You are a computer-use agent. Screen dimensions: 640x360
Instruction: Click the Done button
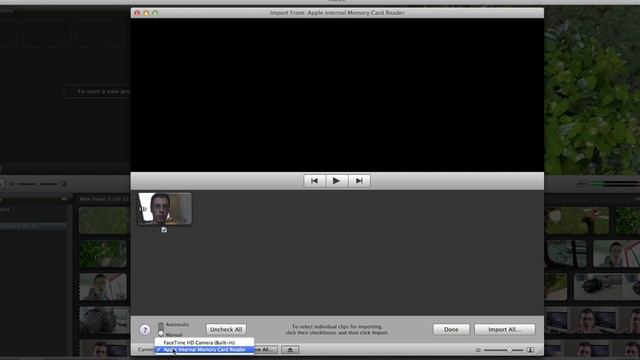[451, 329]
